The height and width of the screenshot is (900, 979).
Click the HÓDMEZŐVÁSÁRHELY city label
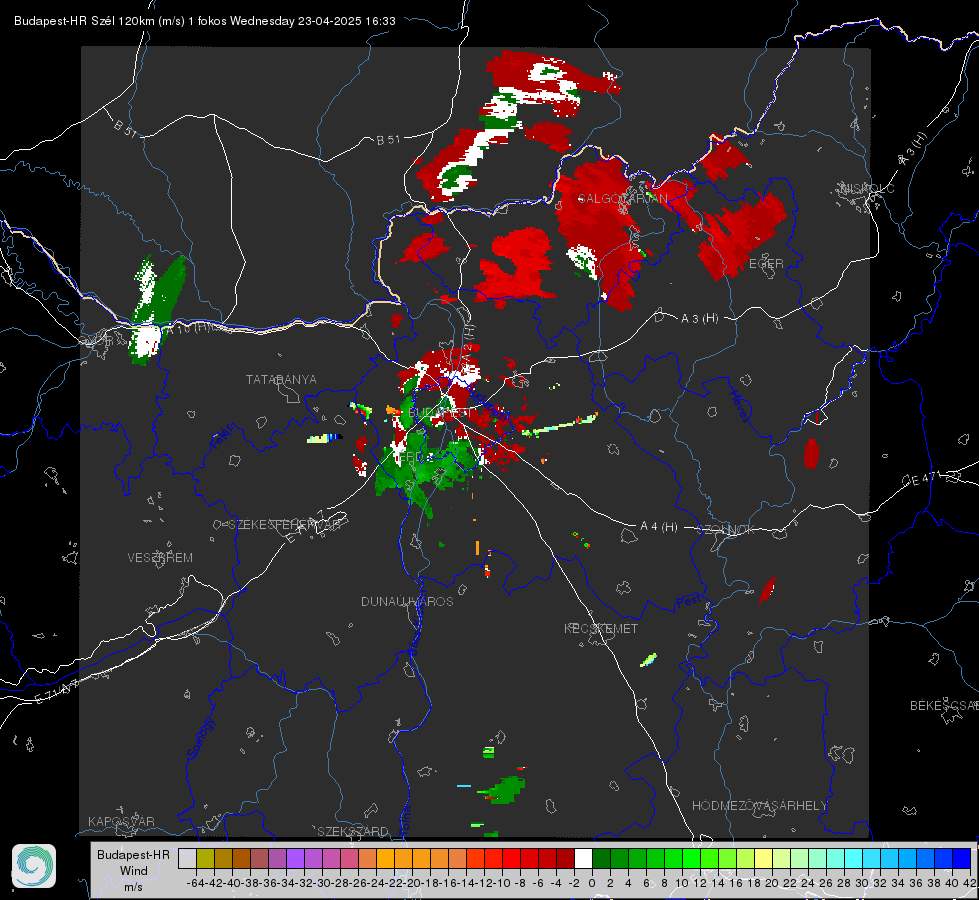(x=759, y=806)
